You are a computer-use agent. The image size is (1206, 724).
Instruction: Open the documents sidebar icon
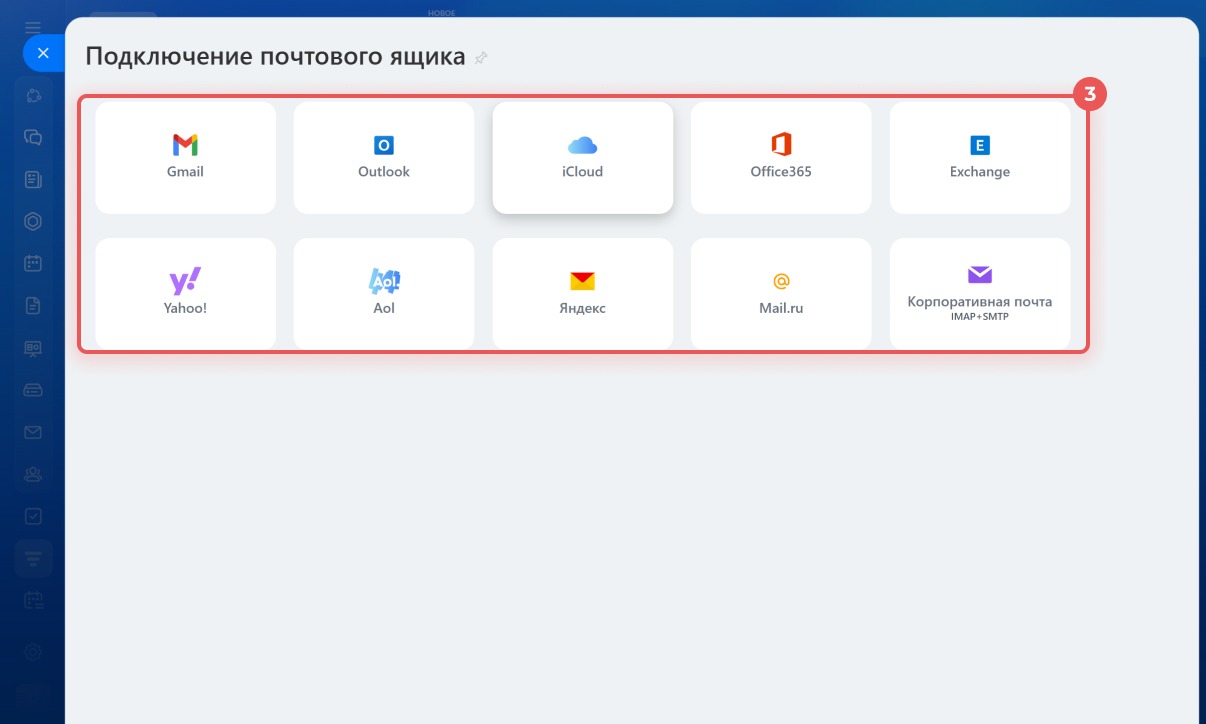tap(33, 306)
